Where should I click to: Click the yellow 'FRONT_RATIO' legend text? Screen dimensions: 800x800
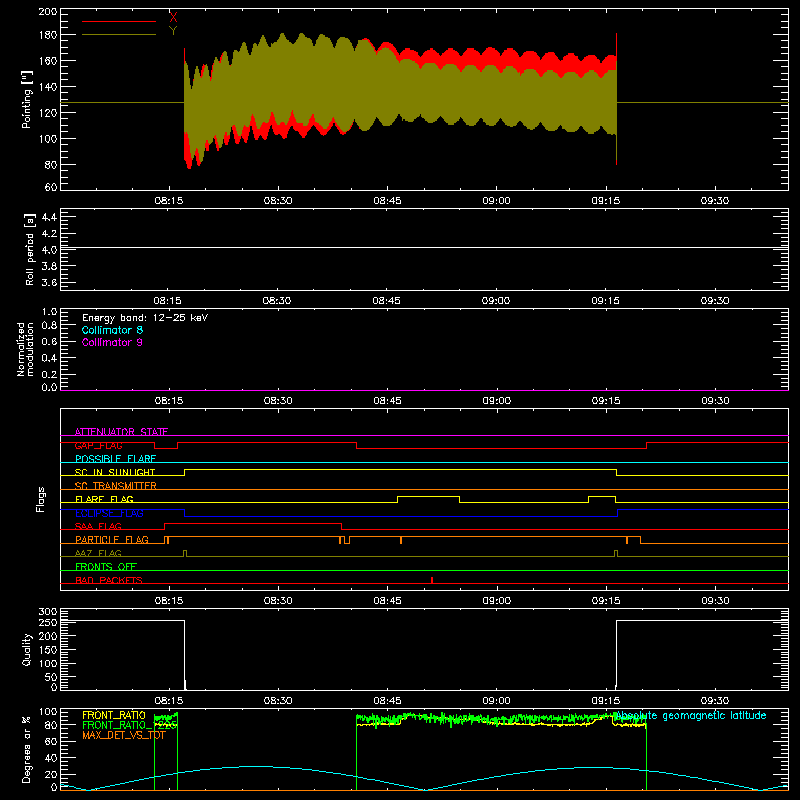(x=114, y=716)
